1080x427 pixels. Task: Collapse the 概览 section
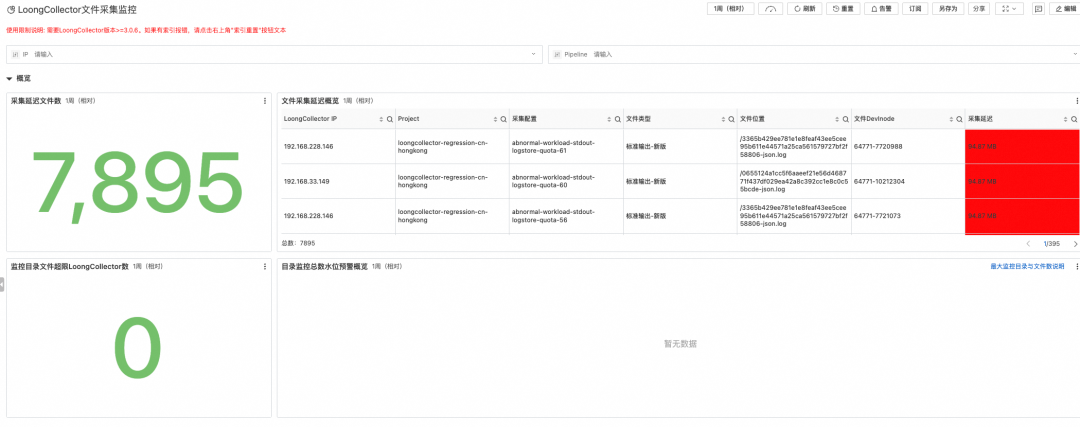(x=10, y=78)
